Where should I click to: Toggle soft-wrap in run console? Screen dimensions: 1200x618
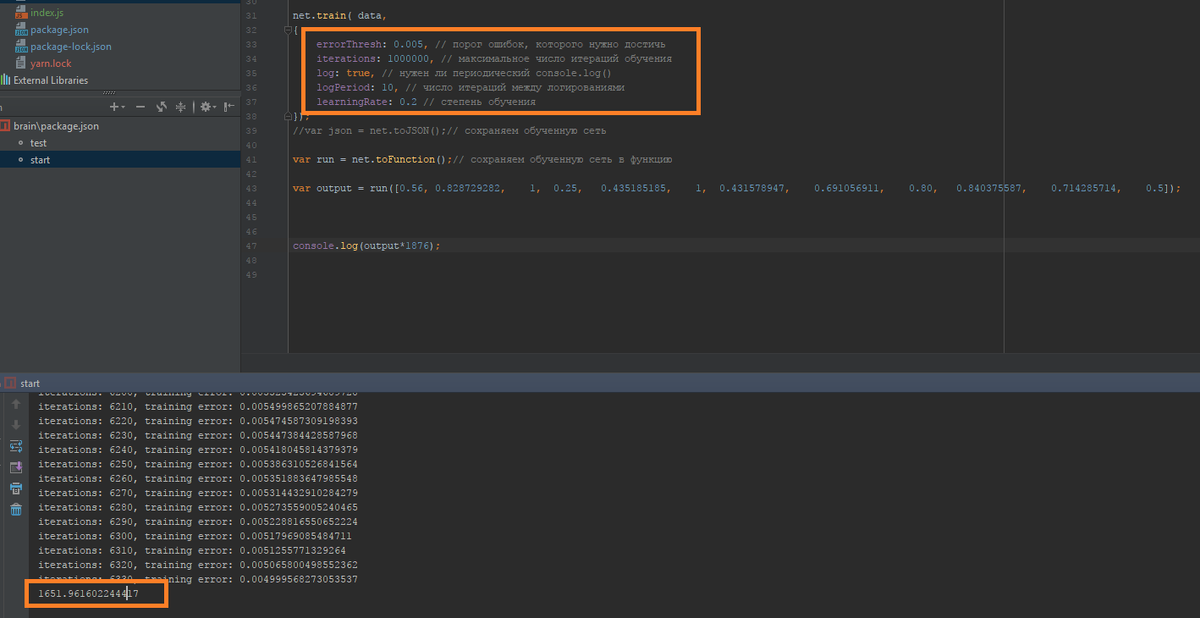[16, 446]
